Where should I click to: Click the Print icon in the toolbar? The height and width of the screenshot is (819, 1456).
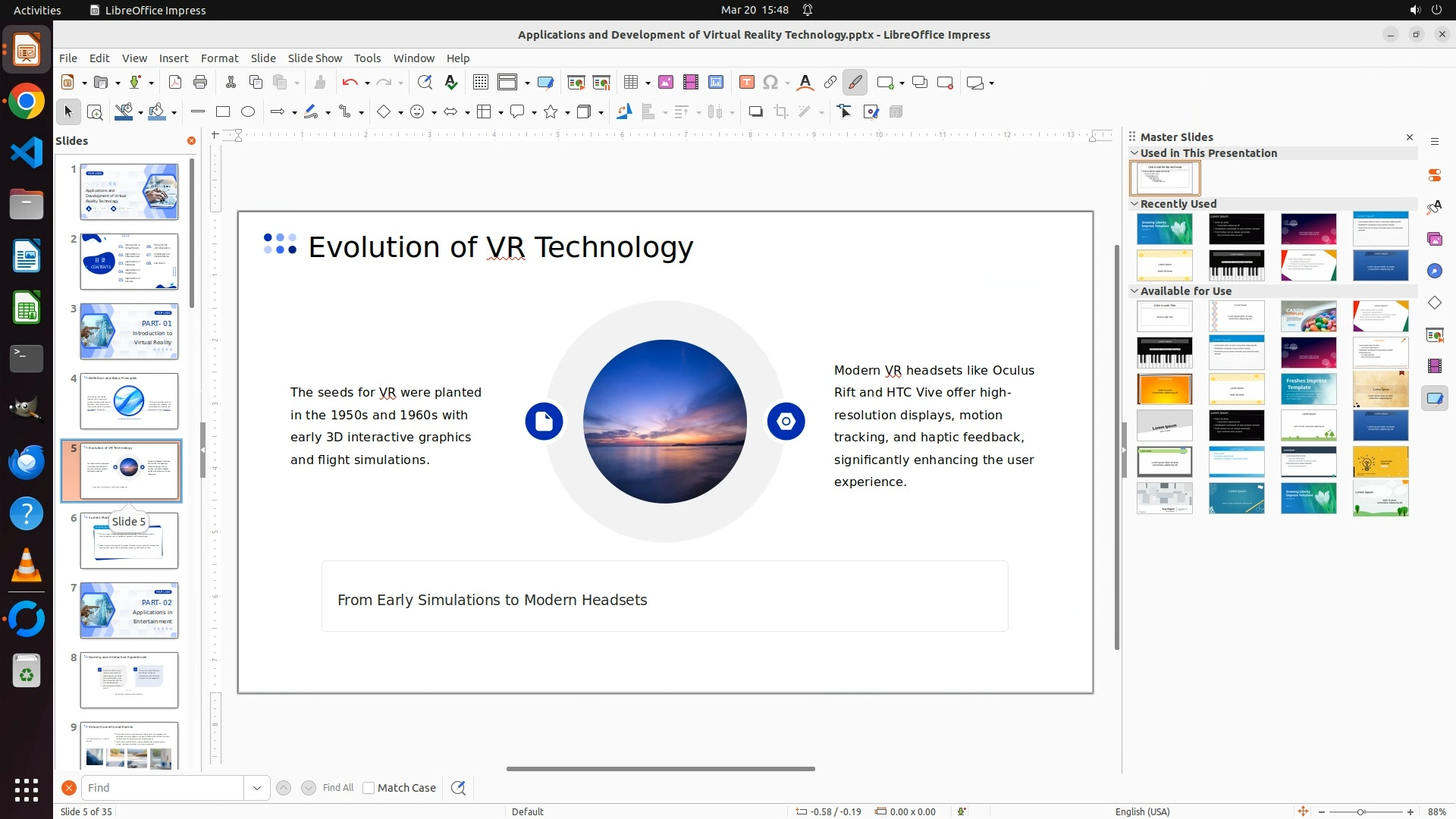point(200,83)
